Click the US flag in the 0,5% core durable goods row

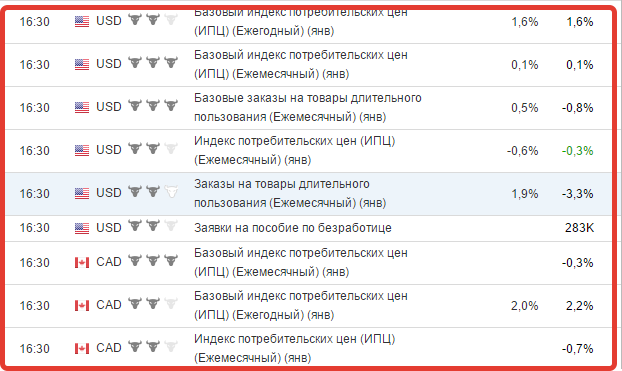click(x=82, y=108)
